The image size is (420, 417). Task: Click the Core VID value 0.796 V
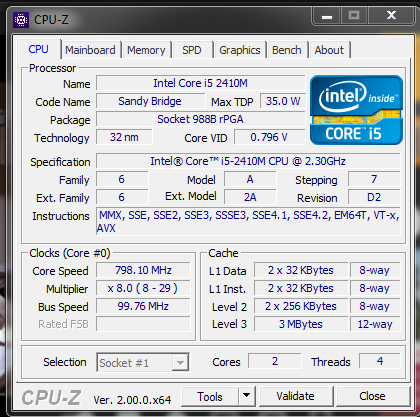[269, 137]
